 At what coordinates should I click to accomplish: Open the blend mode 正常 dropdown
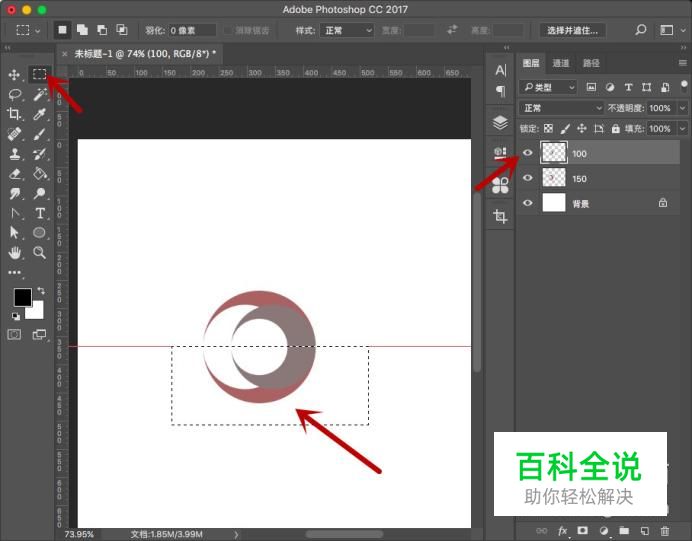[x=561, y=108]
